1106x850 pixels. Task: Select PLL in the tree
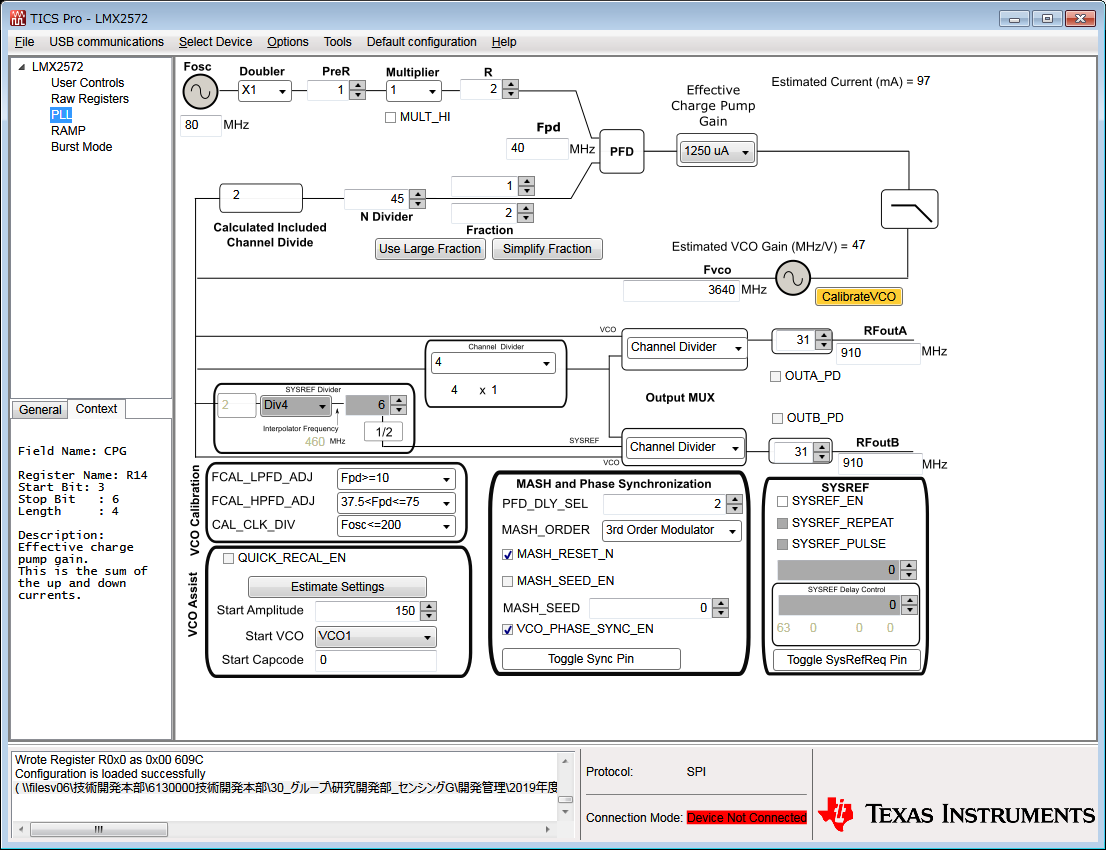(x=61, y=114)
